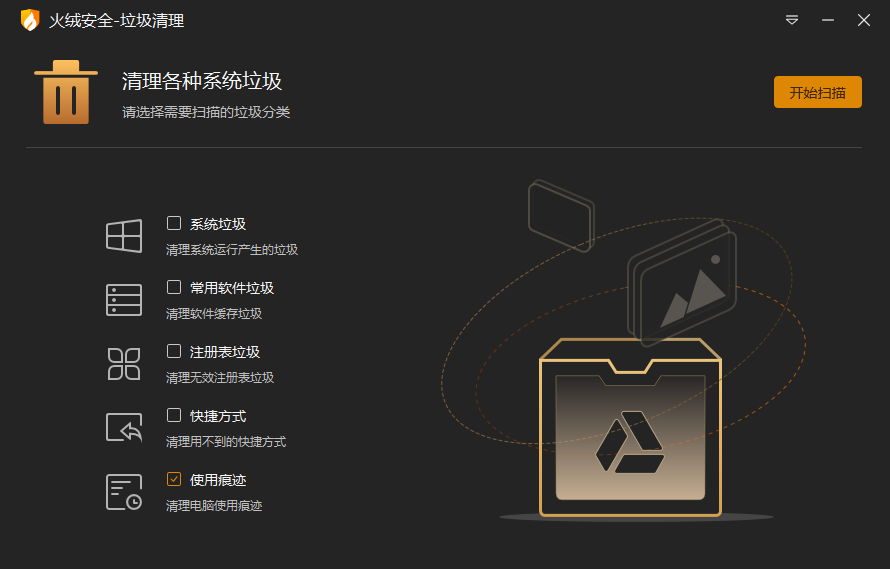This screenshot has width=890, height=569.
Task: Minimize the junk cleanup window
Action: 828,20
